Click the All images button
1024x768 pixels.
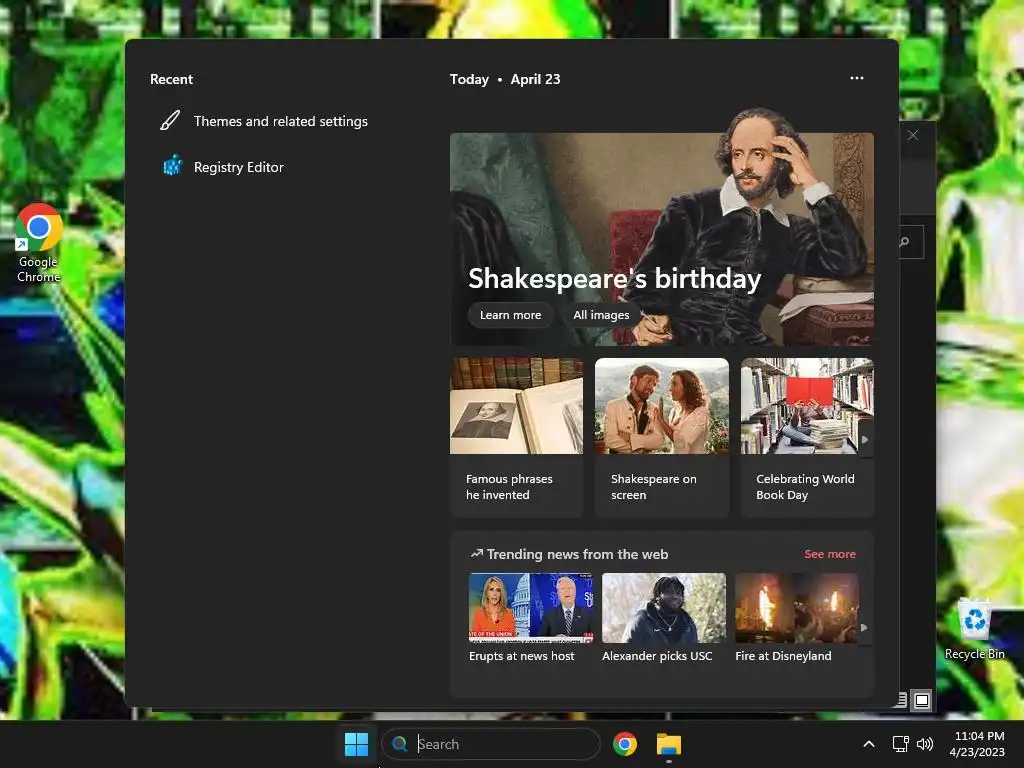tap(601, 315)
